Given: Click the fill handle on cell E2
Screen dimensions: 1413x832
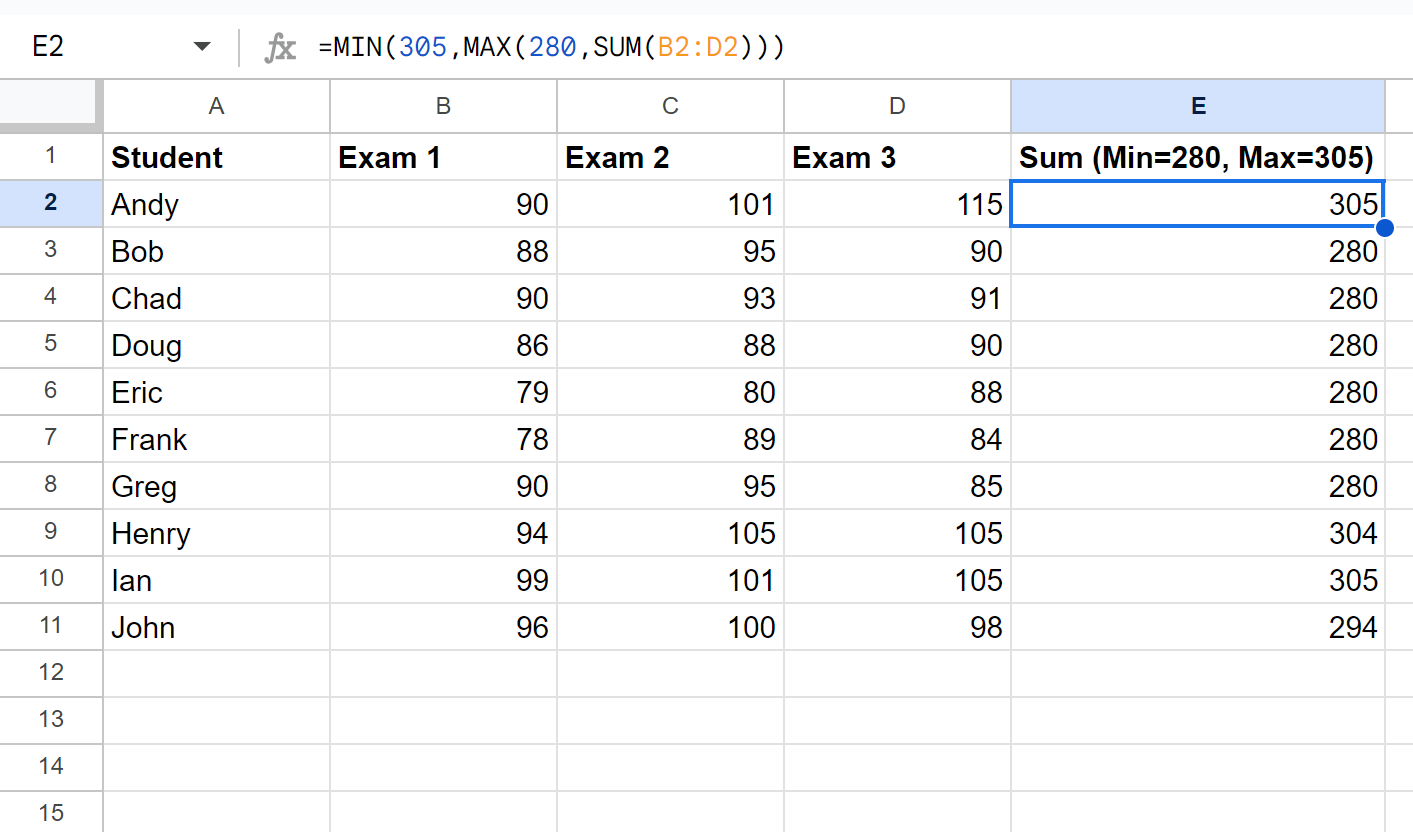Looking at the screenshot, I should pyautogui.click(x=1385, y=228).
